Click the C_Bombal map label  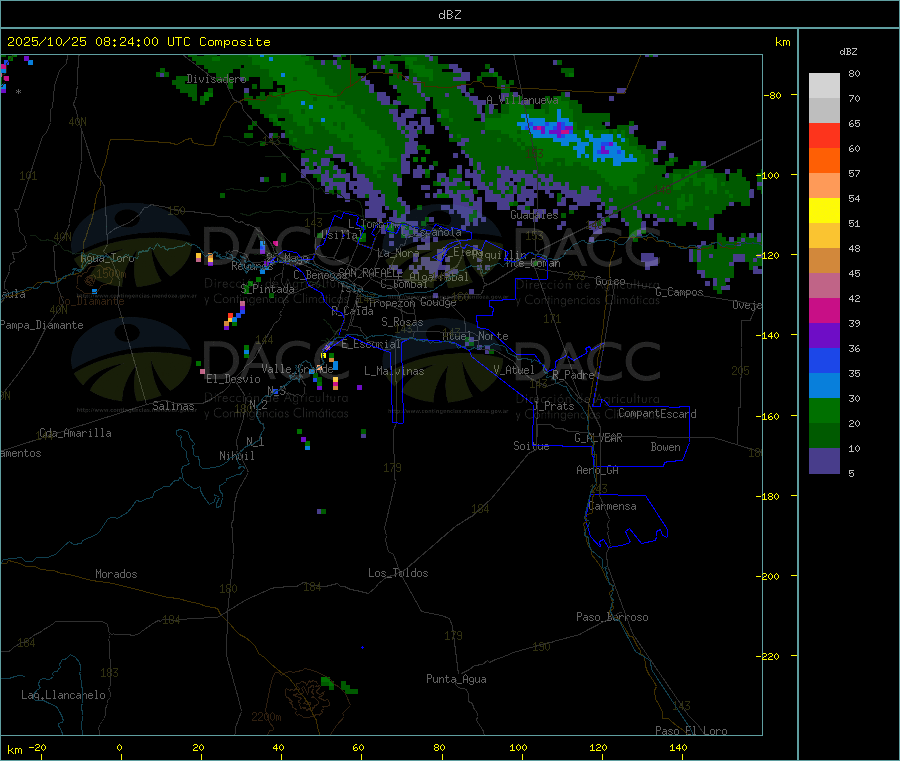(x=404, y=284)
